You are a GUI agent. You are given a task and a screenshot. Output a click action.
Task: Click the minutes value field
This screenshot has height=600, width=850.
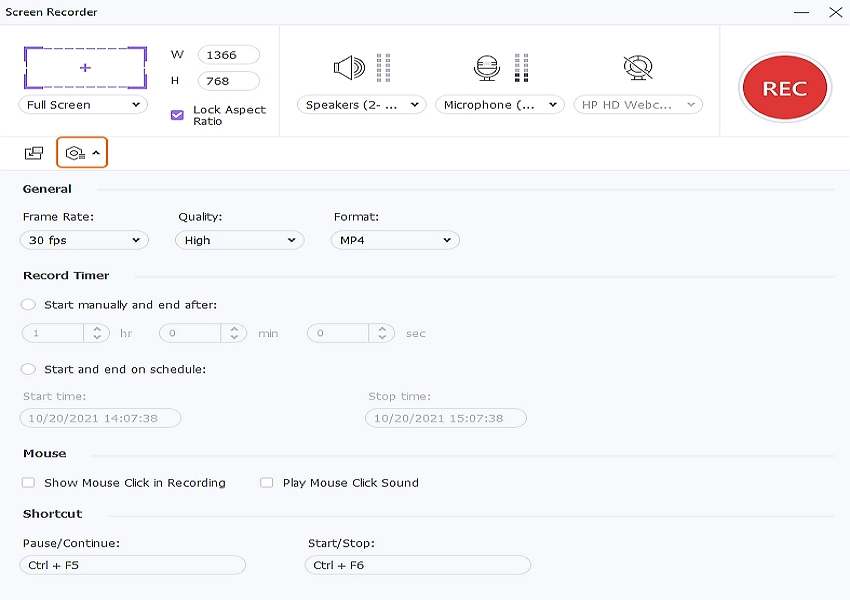point(190,333)
